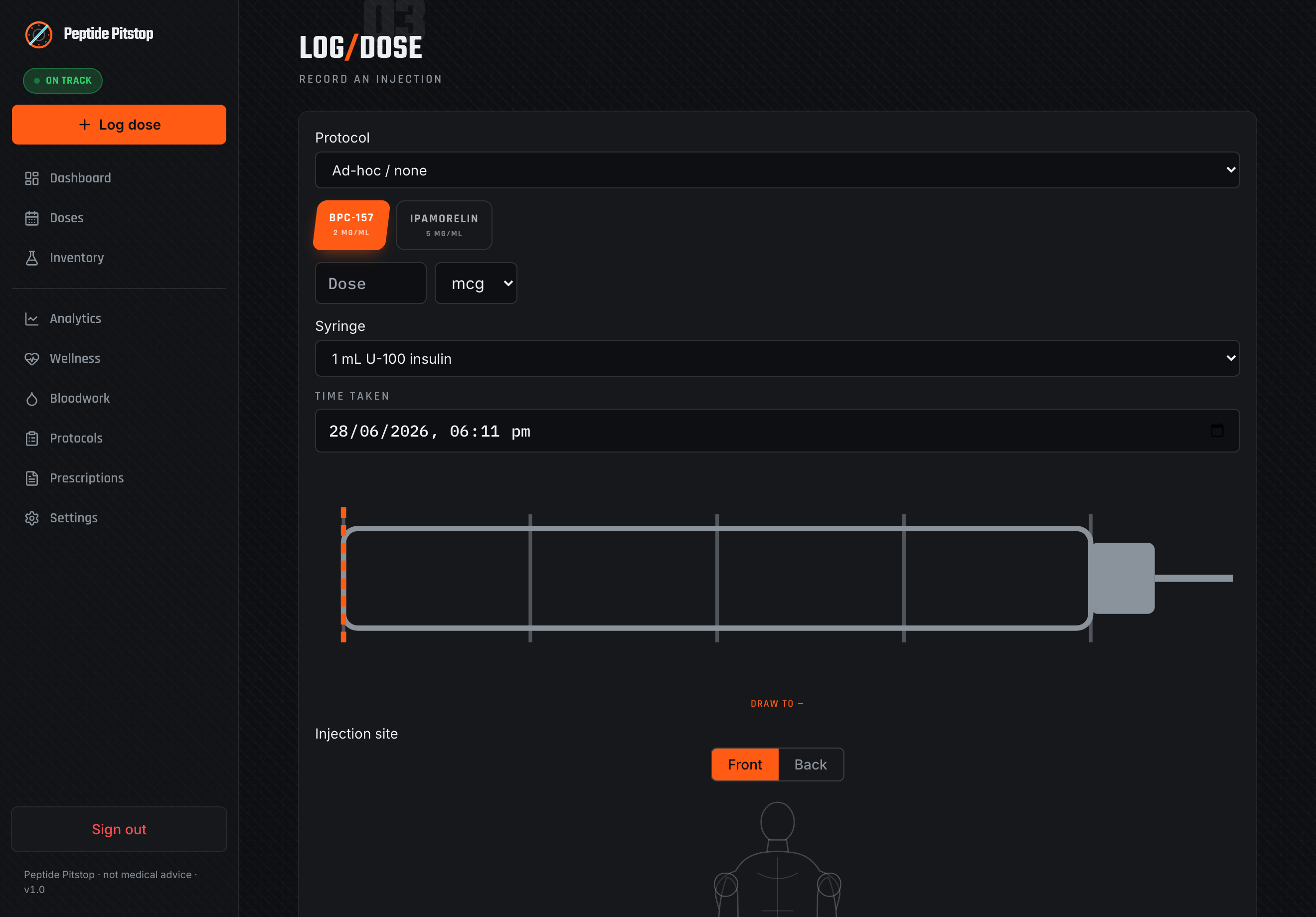Image resolution: width=1316 pixels, height=917 pixels.
Task: Open Wellness page
Action: pos(119,358)
